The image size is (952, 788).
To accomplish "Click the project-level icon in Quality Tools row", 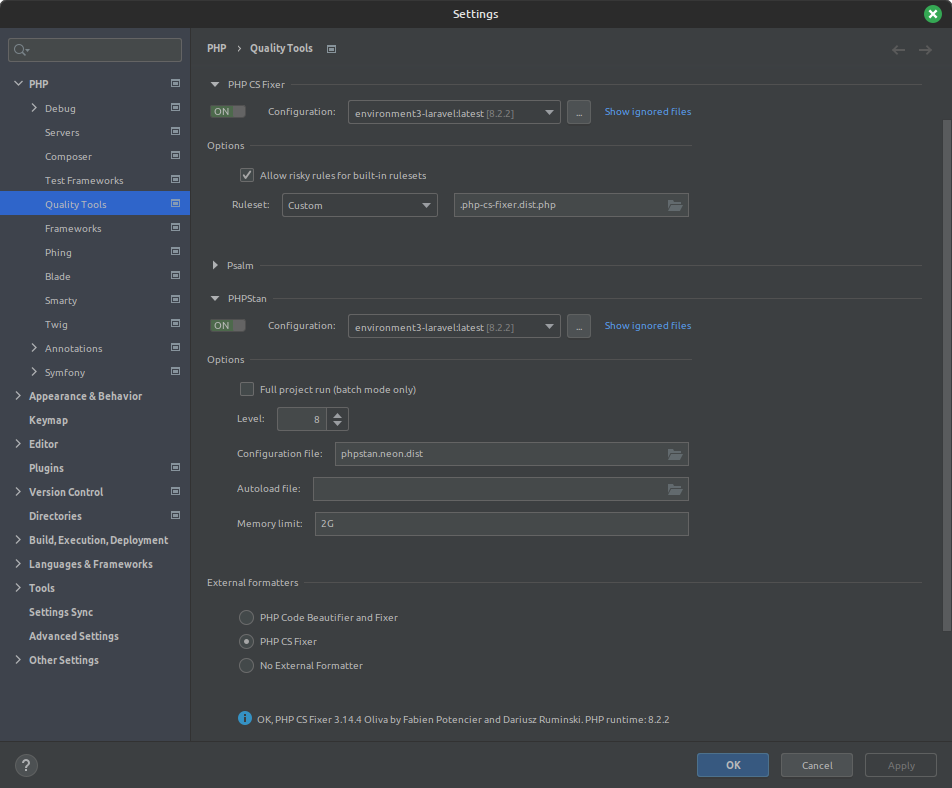I will (175, 203).
